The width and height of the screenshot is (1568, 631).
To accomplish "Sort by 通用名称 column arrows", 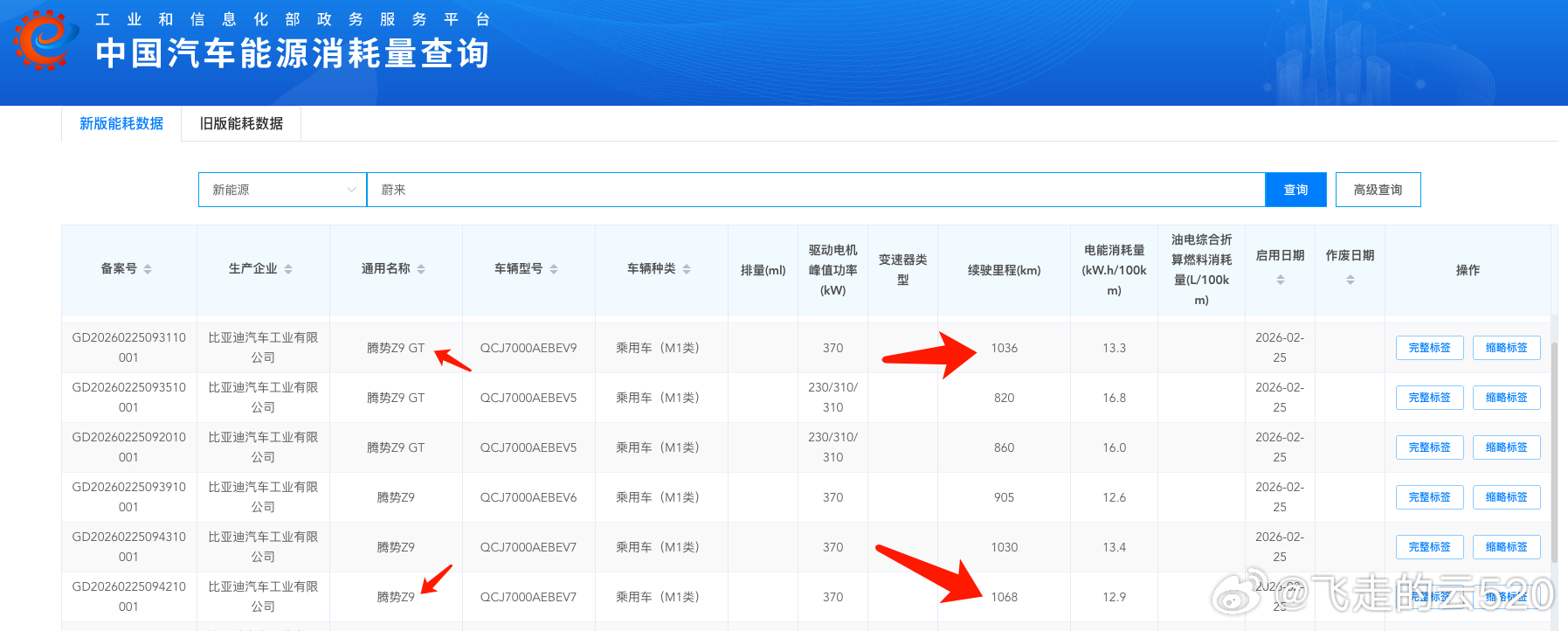I will (421, 269).
